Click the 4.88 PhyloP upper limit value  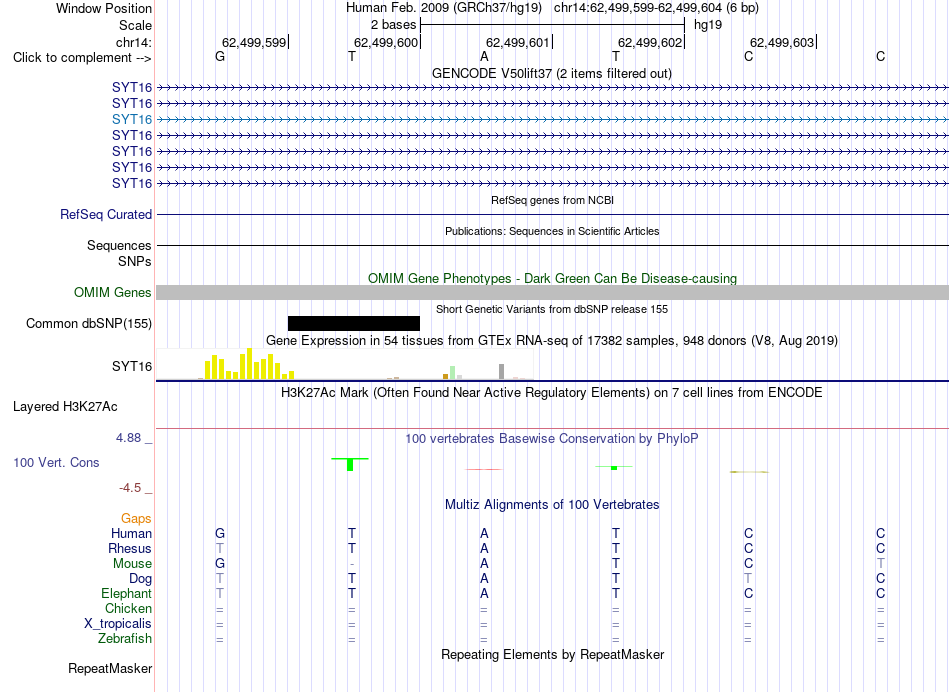click(x=128, y=437)
